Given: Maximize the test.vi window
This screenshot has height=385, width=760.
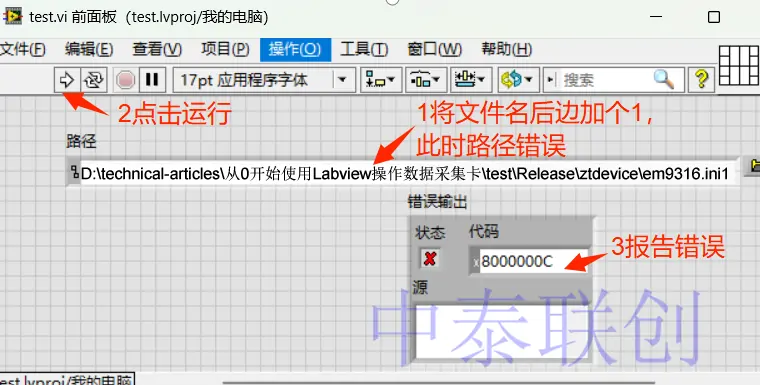Looking at the screenshot, I should 713,17.
